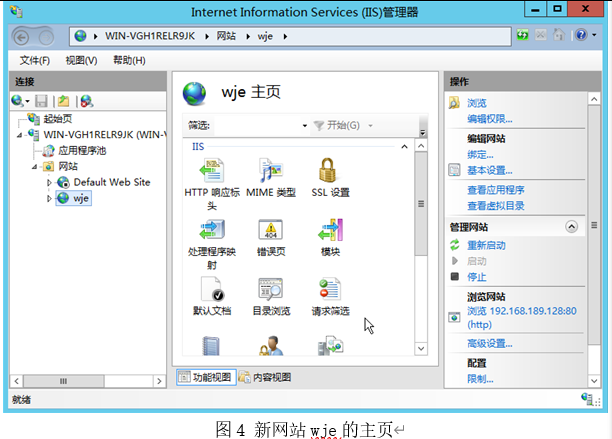Image resolution: width=612 pixels, height=439 pixels.
Task: Click the 连接 pane horizontal scrollbar thumb
Action: pyautogui.click(x=64, y=381)
